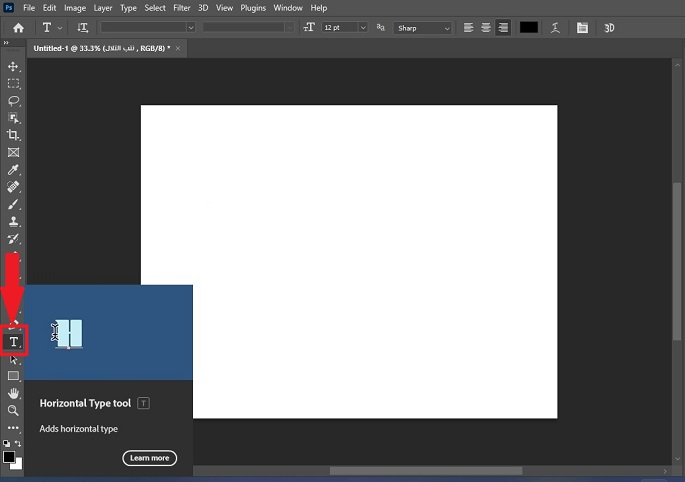The image size is (685, 482).
Task: Left align text
Action: click(468, 28)
